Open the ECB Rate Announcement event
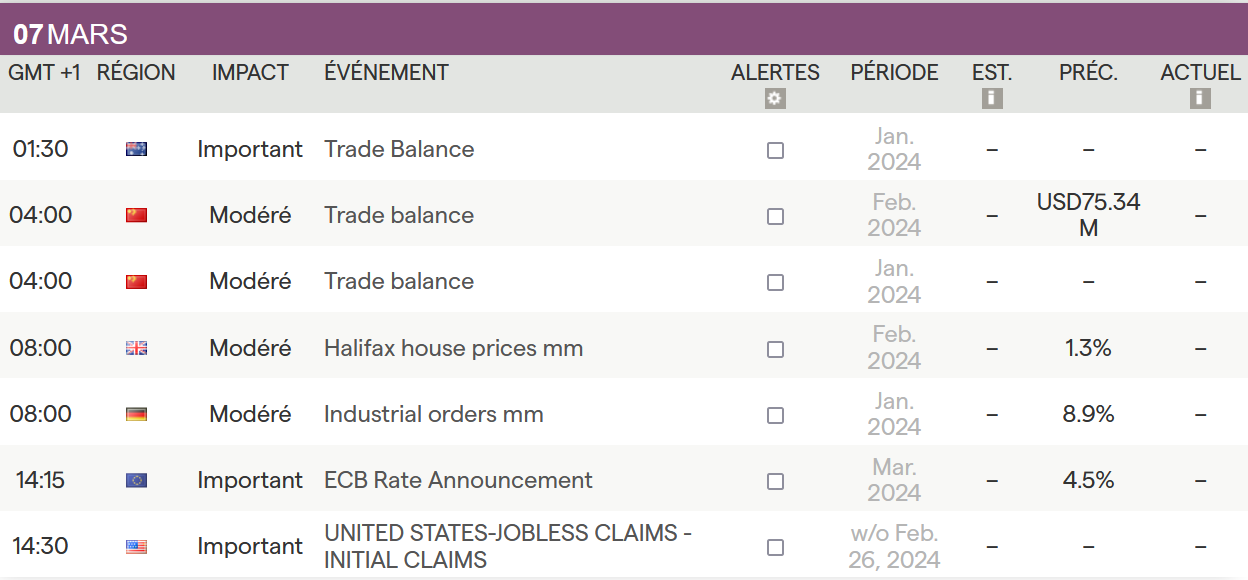The width and height of the screenshot is (1248, 580). (458, 480)
